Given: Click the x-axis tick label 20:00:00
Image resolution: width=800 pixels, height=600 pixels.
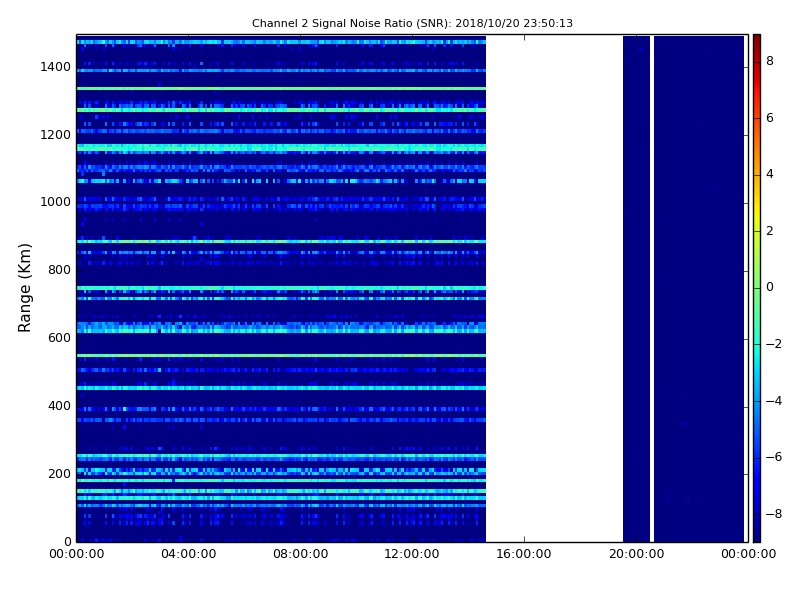Looking at the screenshot, I should [x=636, y=554].
